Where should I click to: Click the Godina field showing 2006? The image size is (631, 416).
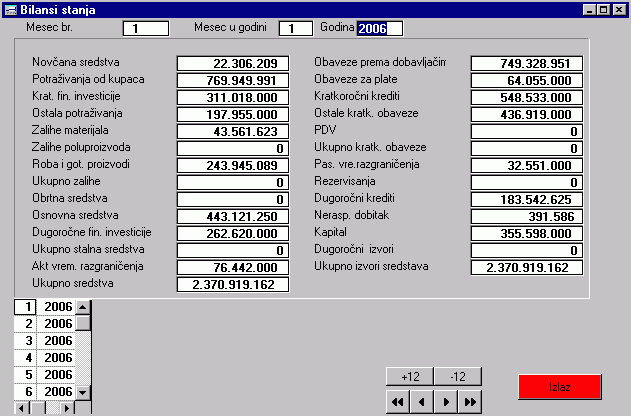[379, 29]
